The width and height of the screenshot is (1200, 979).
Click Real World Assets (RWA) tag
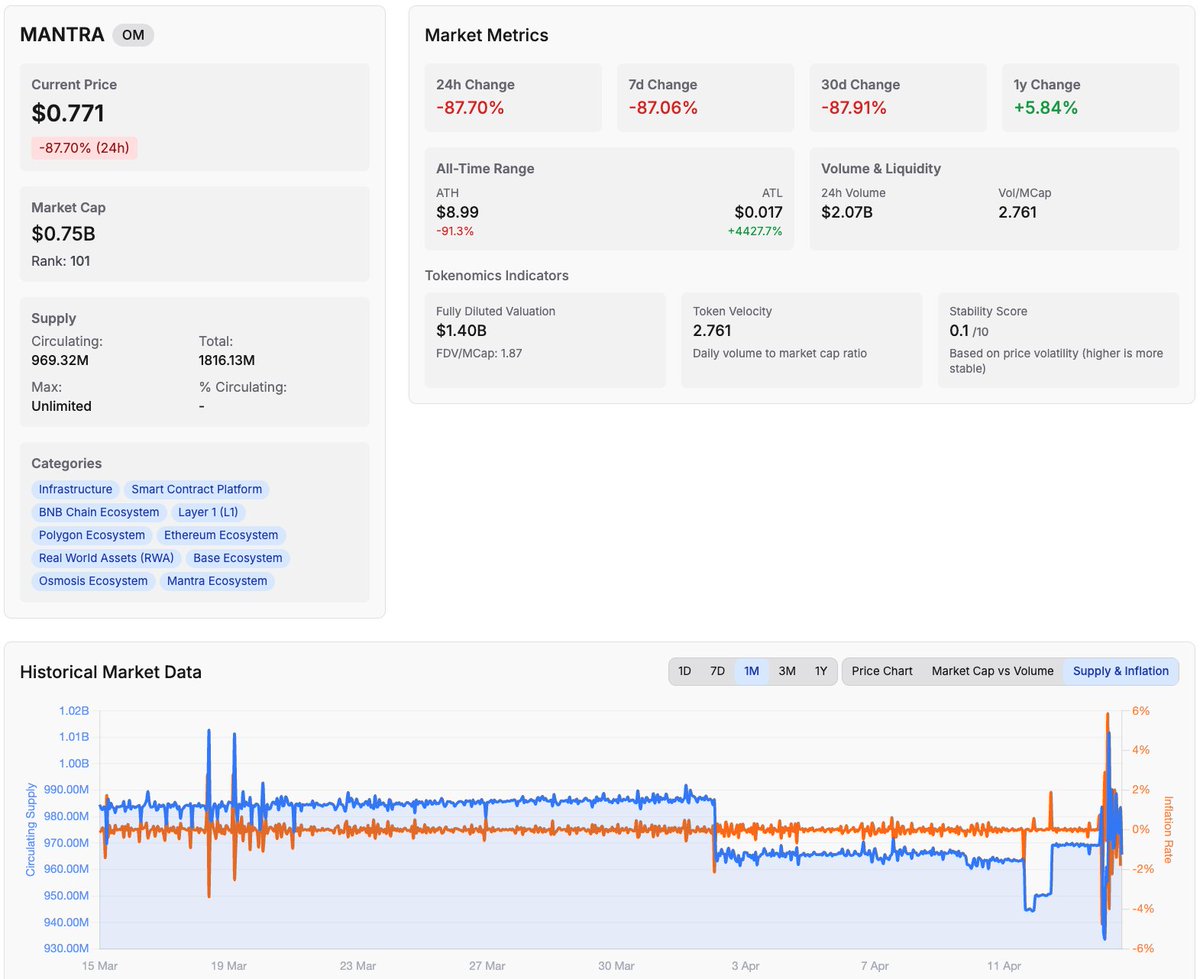point(106,558)
